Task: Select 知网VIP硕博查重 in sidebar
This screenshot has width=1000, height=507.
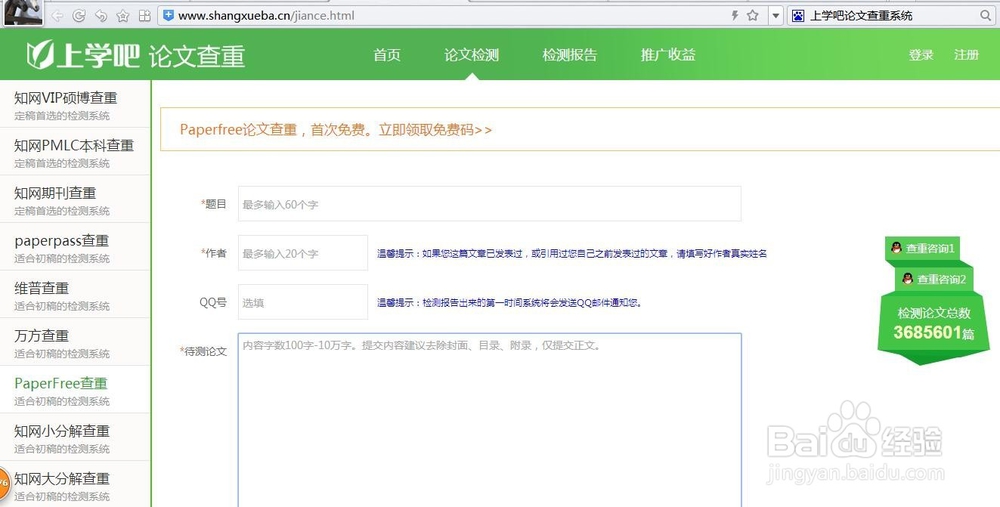Action: (x=75, y=104)
